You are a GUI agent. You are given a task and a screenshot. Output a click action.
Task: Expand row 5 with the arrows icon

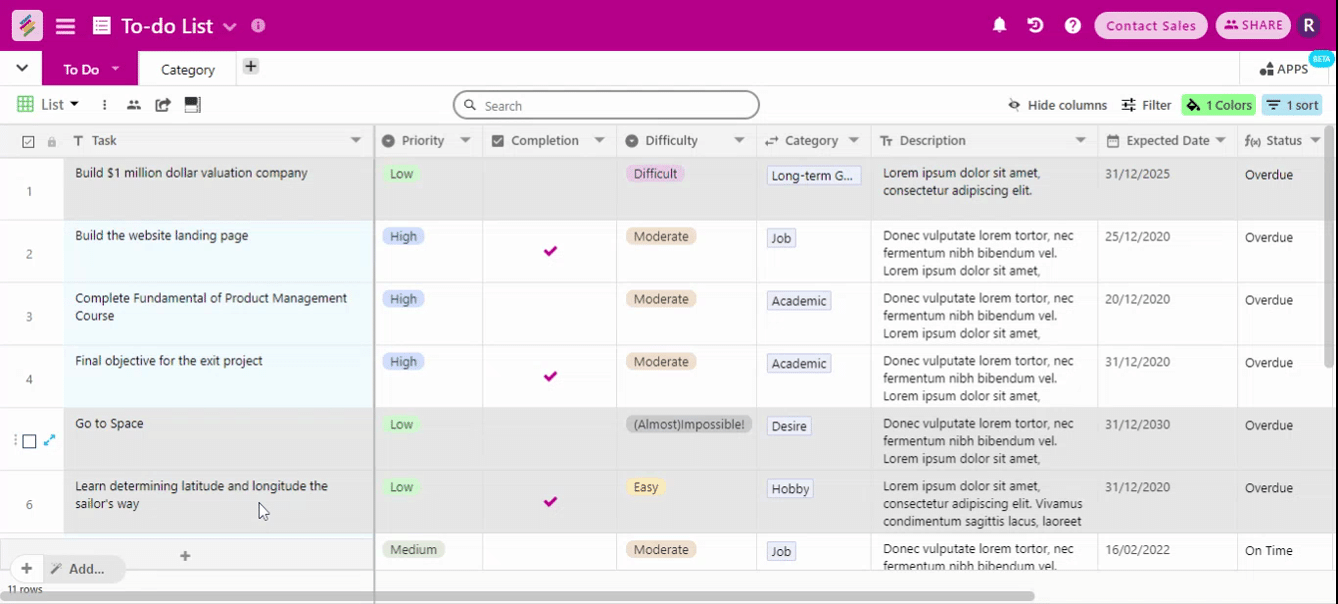(49, 440)
